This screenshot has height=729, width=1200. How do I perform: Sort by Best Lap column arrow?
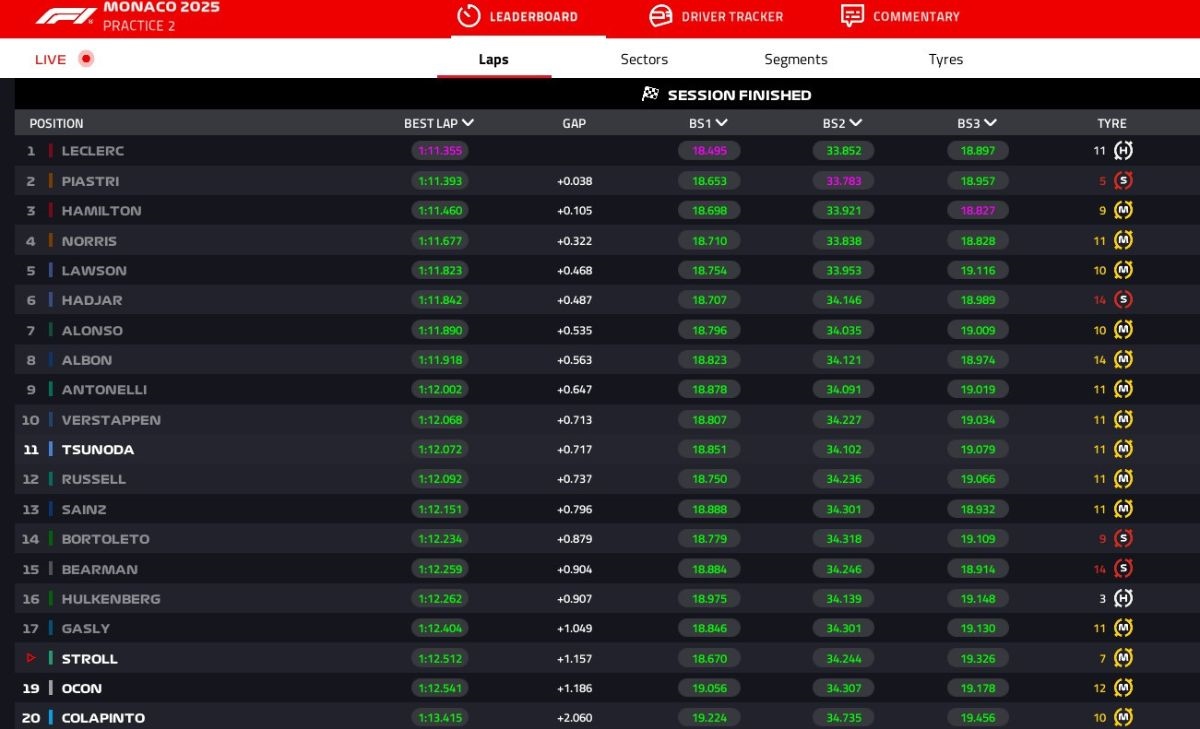pos(468,123)
